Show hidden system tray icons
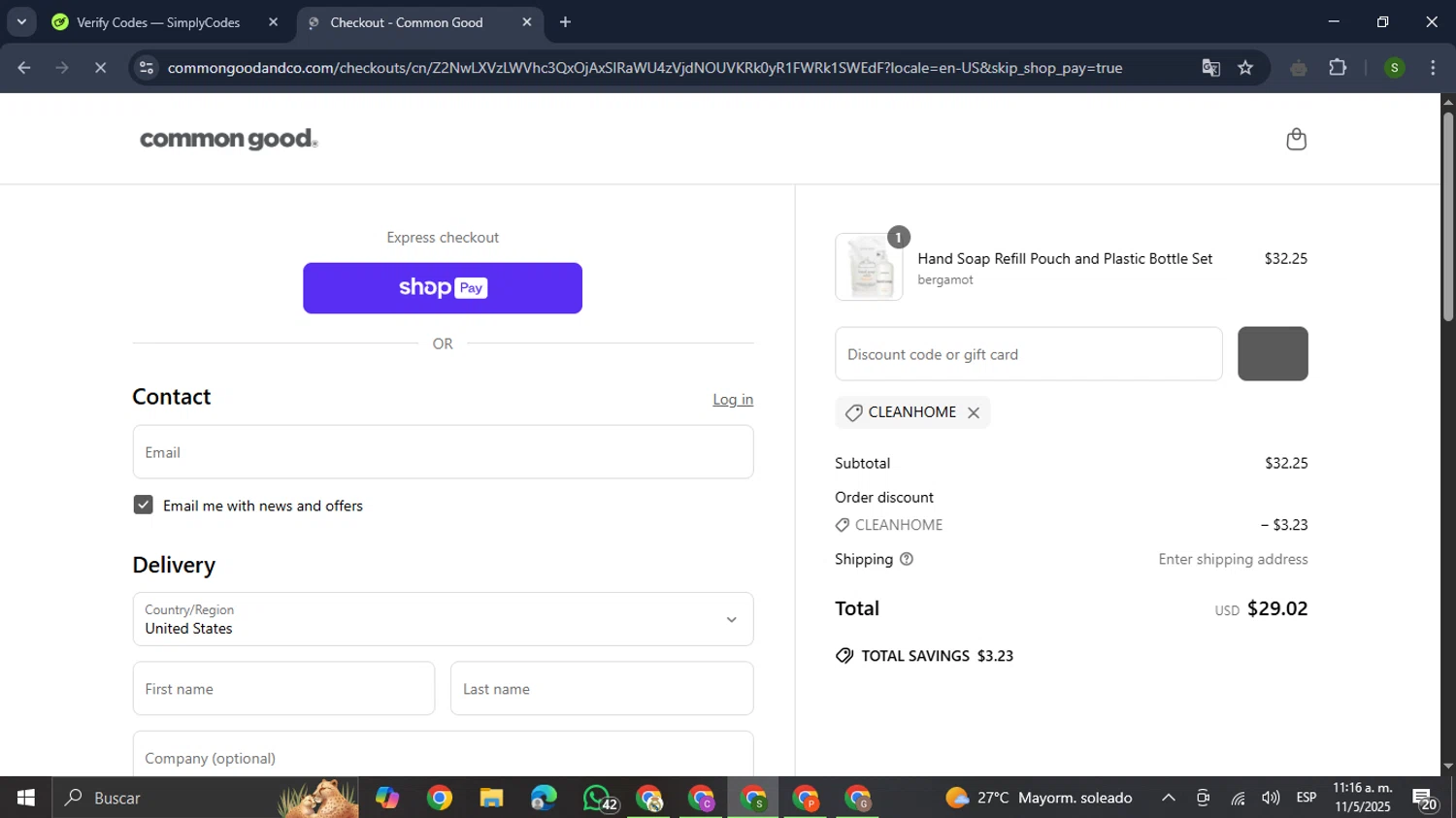 point(1169,798)
